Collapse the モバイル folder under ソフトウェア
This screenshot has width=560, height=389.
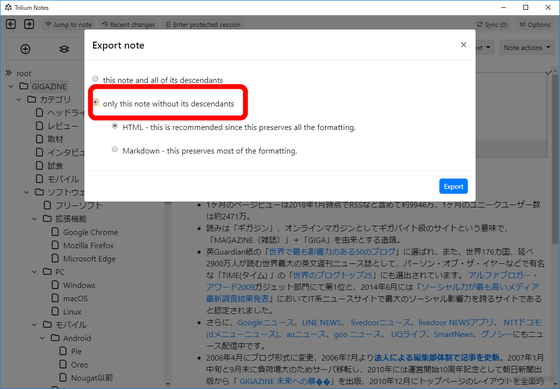click(x=35, y=325)
